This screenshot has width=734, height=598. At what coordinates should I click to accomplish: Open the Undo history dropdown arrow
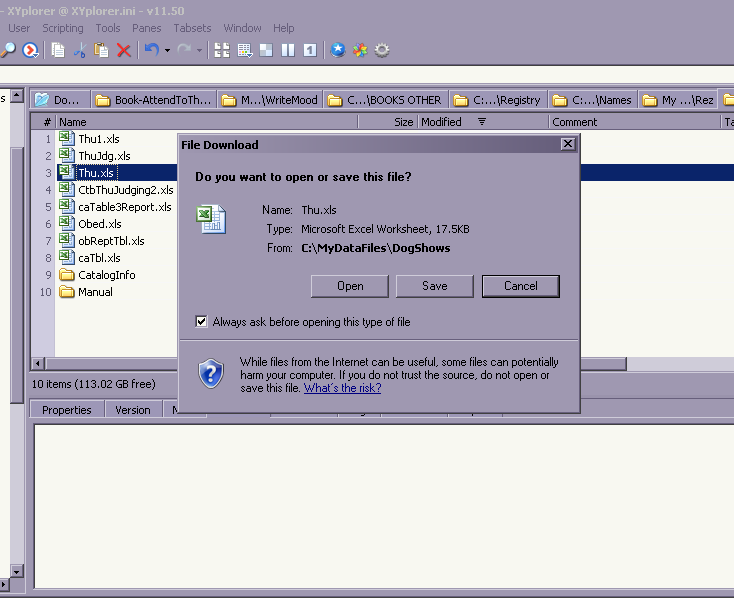coord(167,50)
